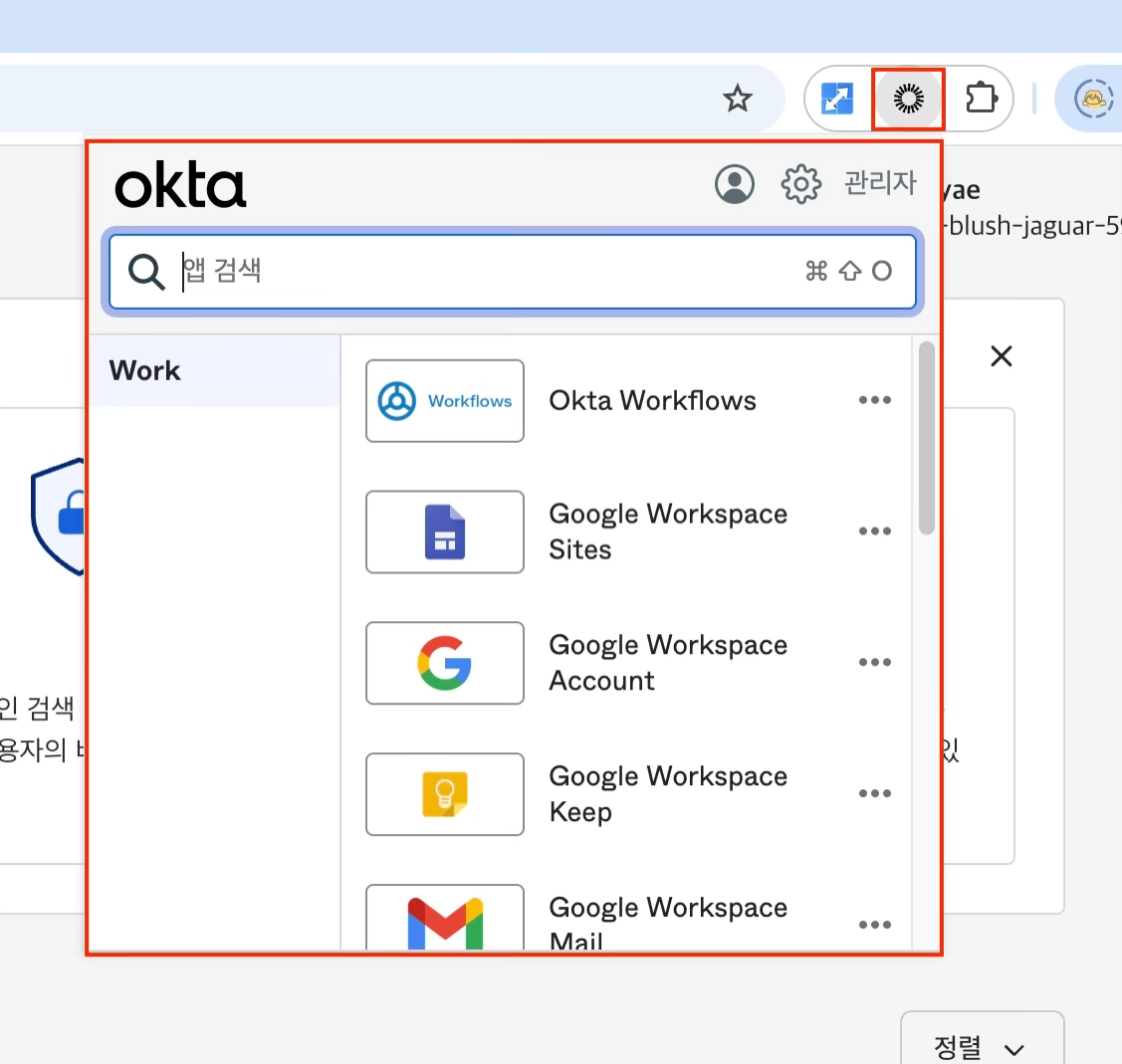The height and width of the screenshot is (1064, 1122).
Task: Open the Extensions puzzle-piece icon
Action: coord(981,99)
